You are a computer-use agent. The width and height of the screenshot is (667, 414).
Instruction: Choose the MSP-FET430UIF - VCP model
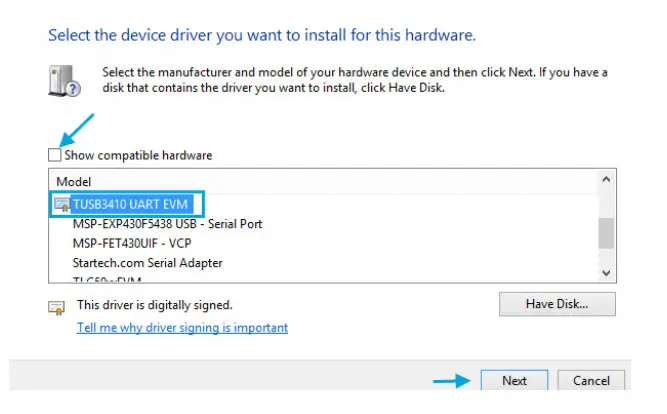point(131,243)
